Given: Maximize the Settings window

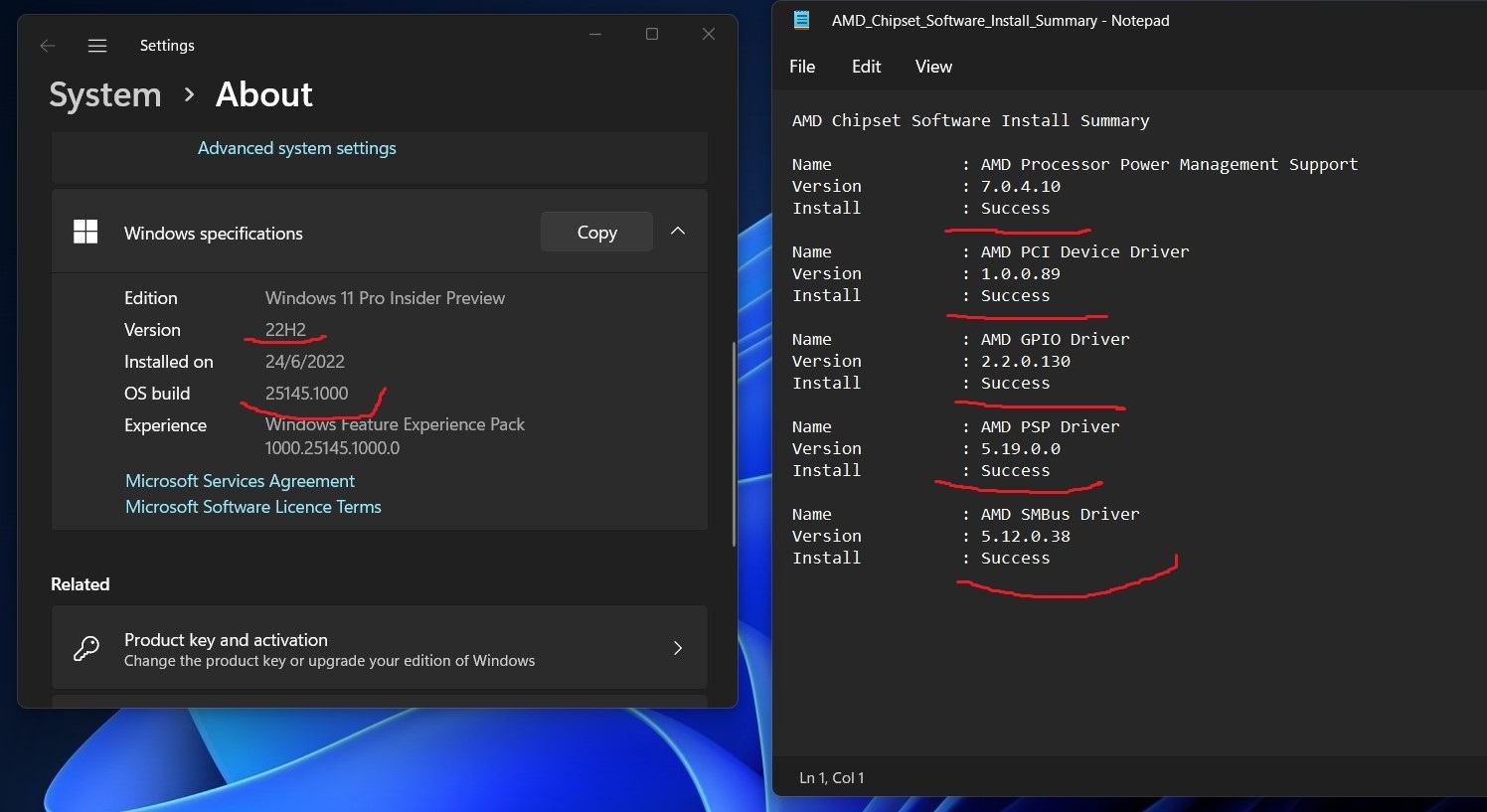Looking at the screenshot, I should (x=652, y=34).
